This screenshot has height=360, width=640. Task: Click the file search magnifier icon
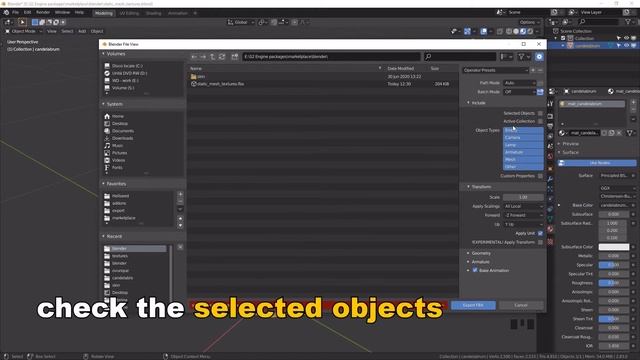click(428, 57)
